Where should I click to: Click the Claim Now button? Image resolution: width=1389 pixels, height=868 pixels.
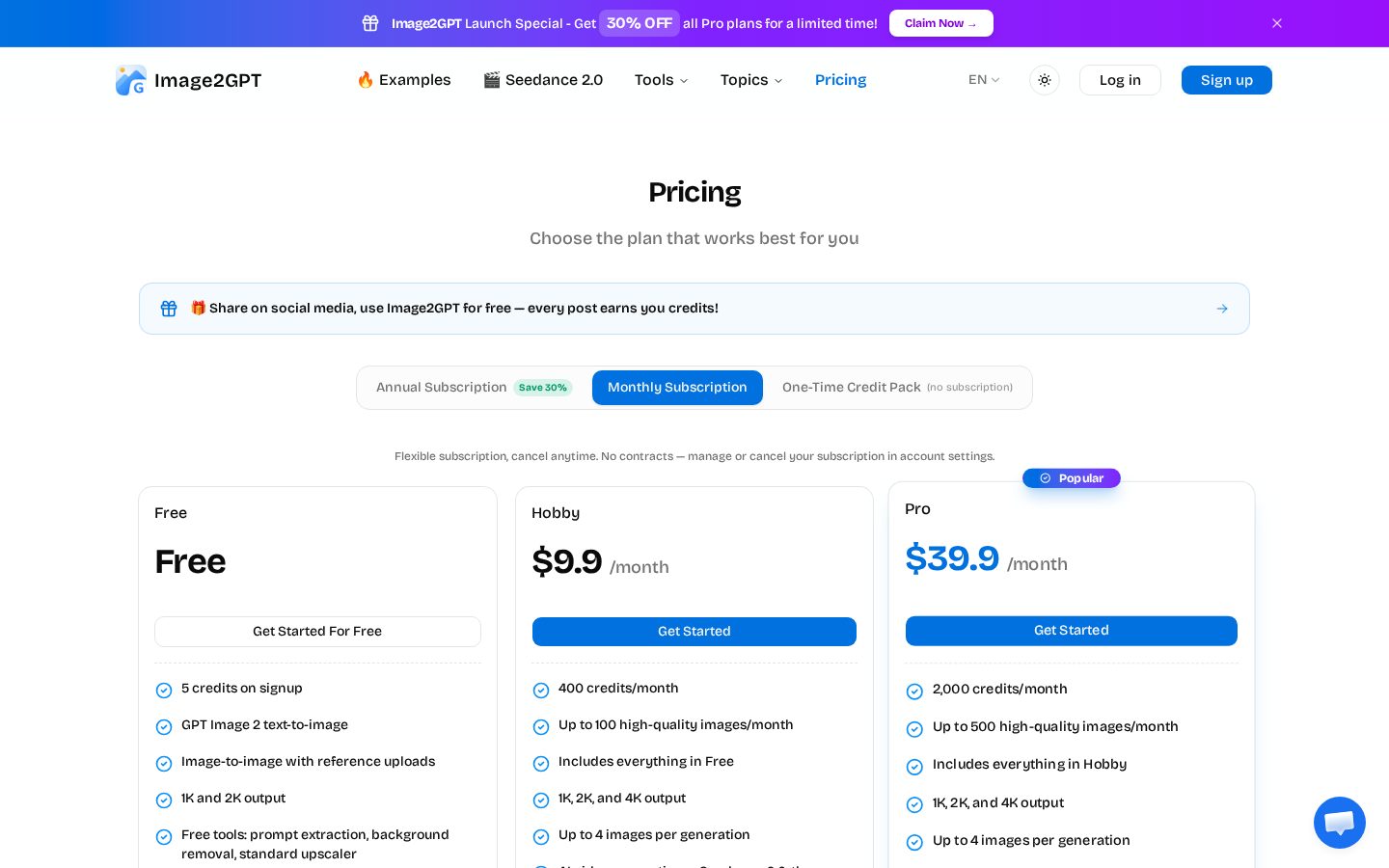click(x=940, y=23)
